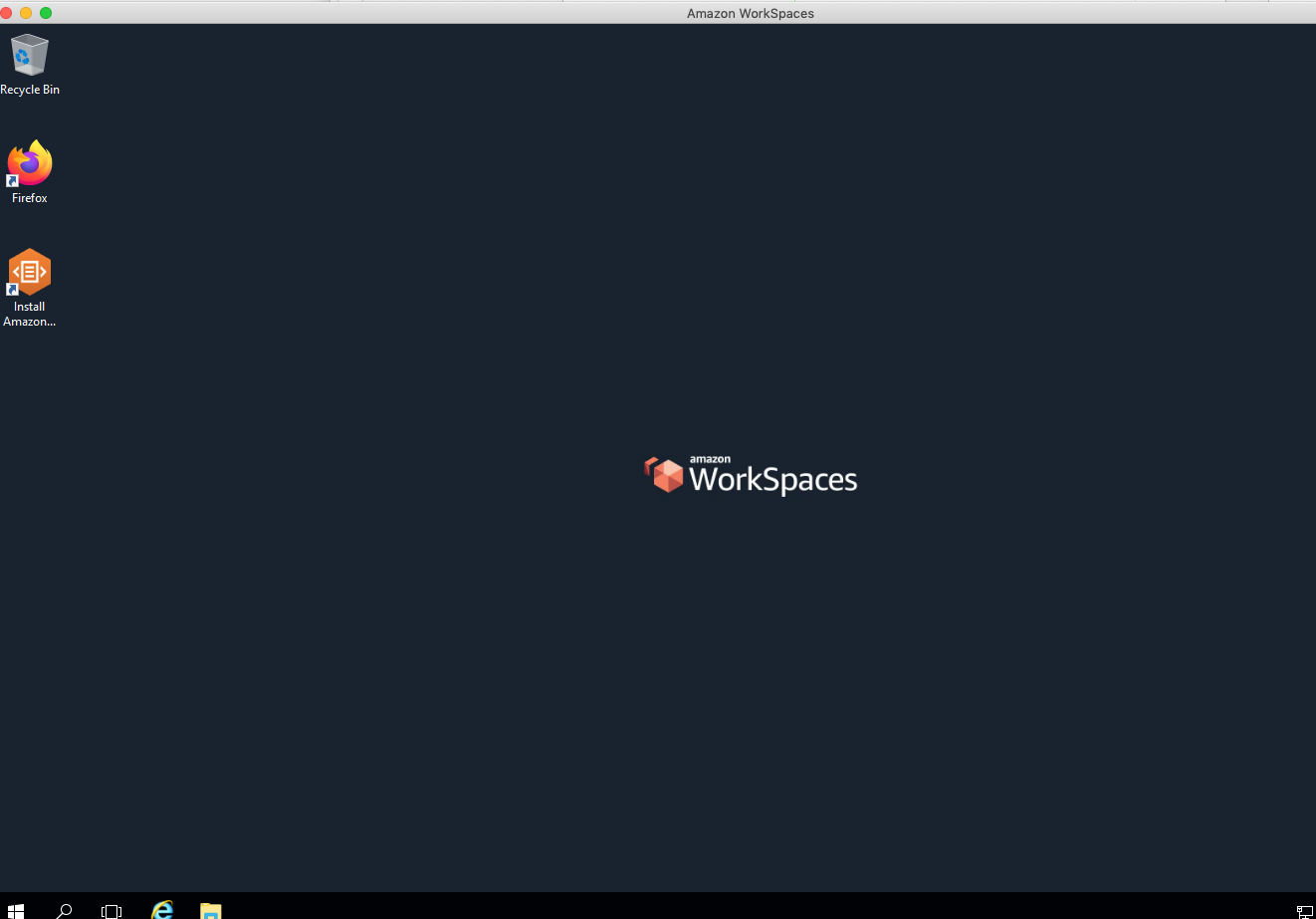Open File Explorer from taskbar
This screenshot has height=919, width=1316.
(x=210, y=910)
